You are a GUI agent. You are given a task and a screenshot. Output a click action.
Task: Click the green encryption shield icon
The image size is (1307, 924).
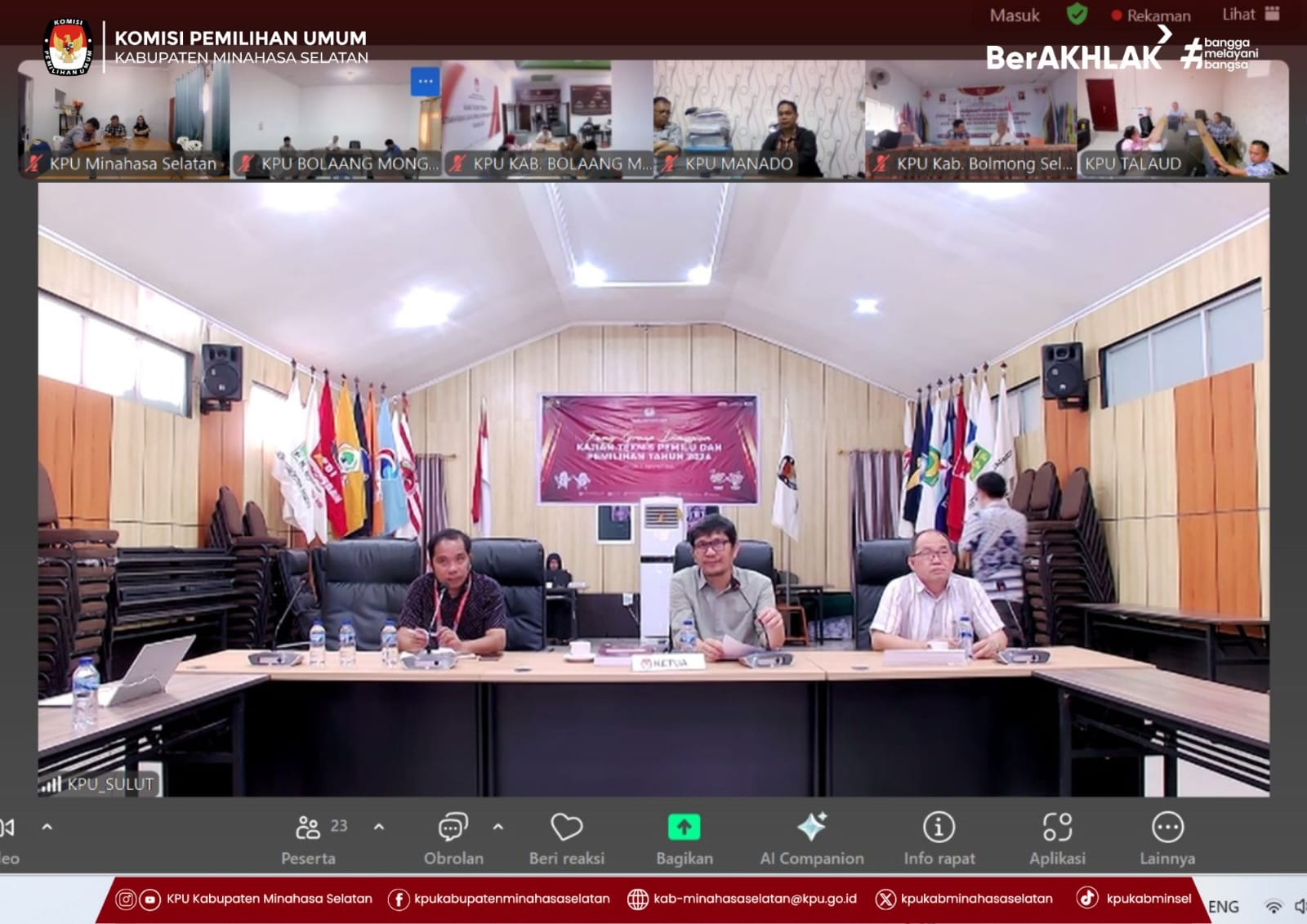click(x=1077, y=14)
